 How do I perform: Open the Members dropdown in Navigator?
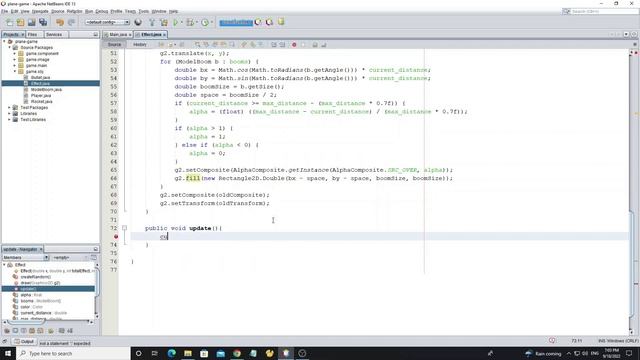click(25, 258)
